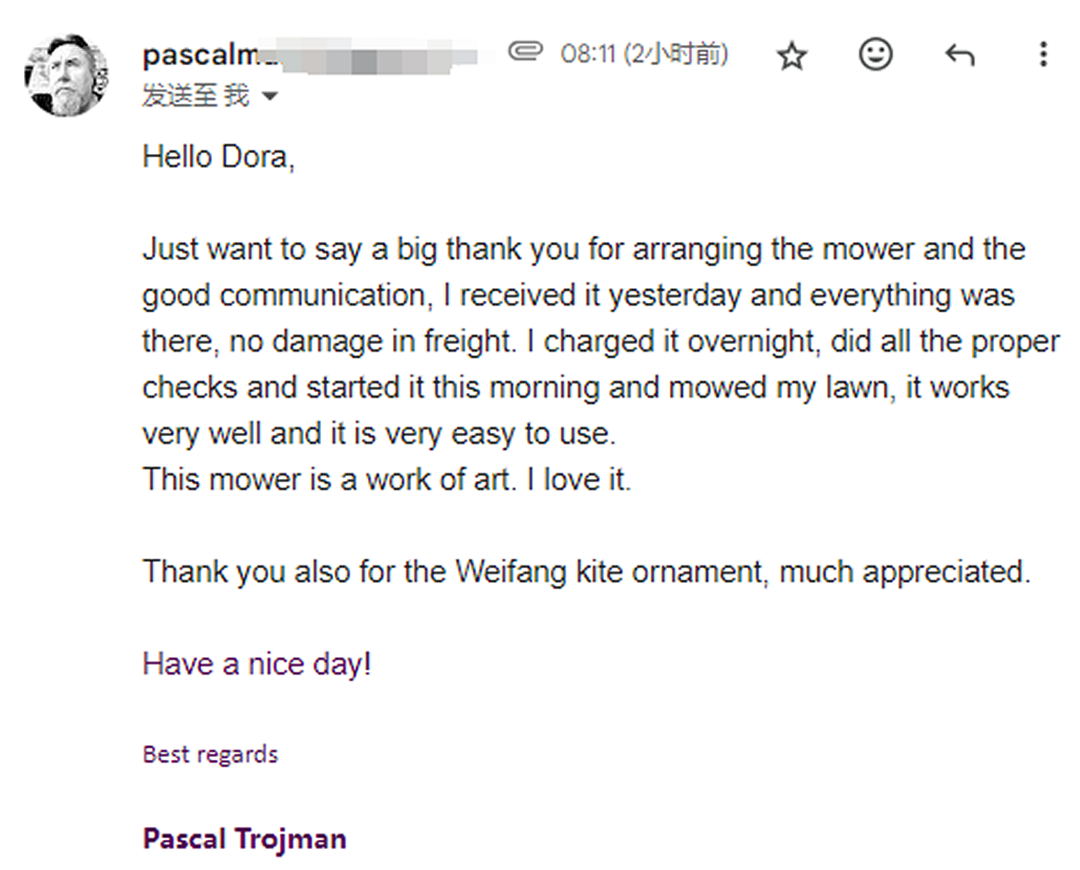Click the paperclip attachment icon
Image resolution: width=1080 pixels, height=870 pixels.
click(525, 52)
